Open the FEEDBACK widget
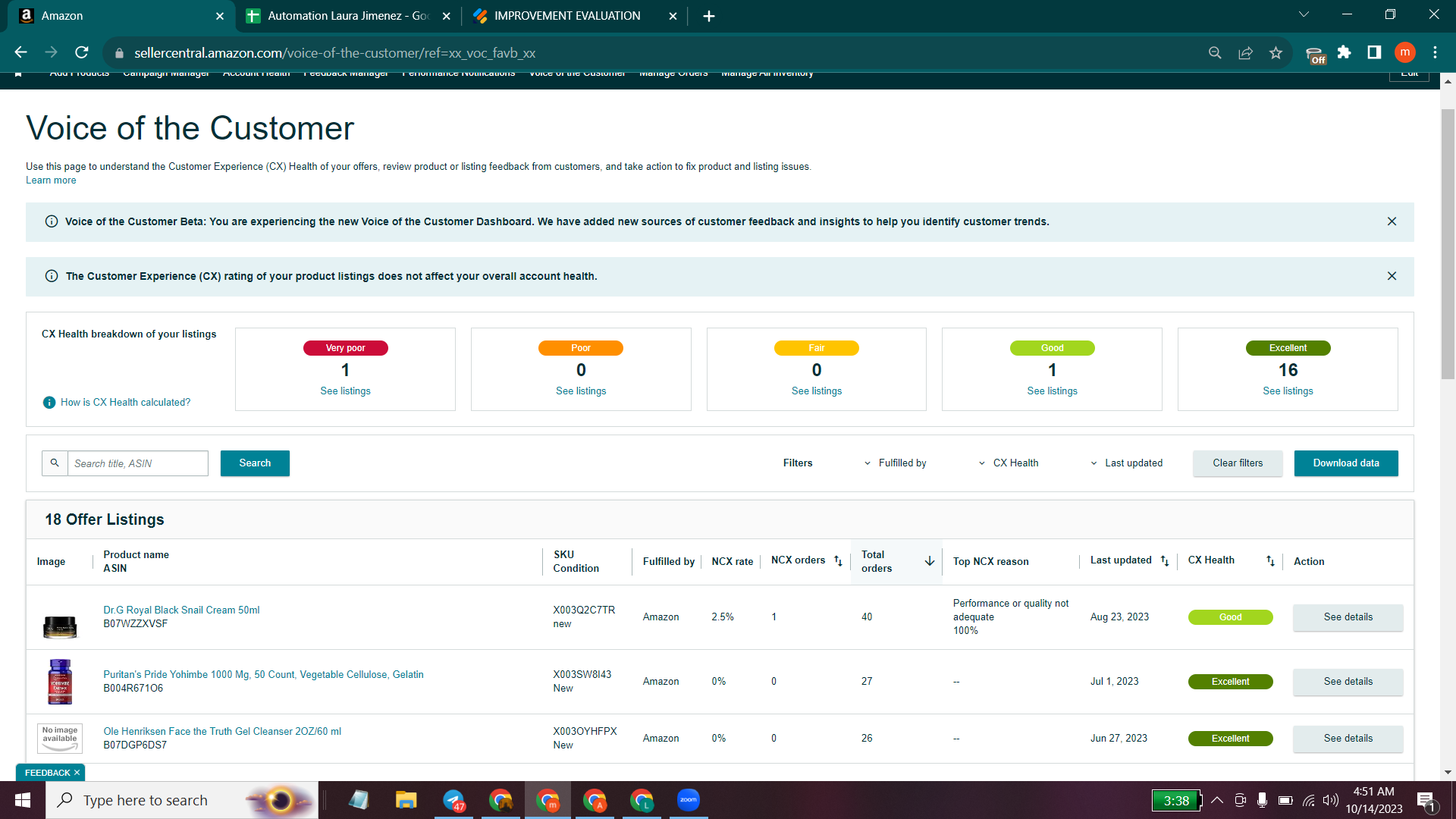 point(47,773)
